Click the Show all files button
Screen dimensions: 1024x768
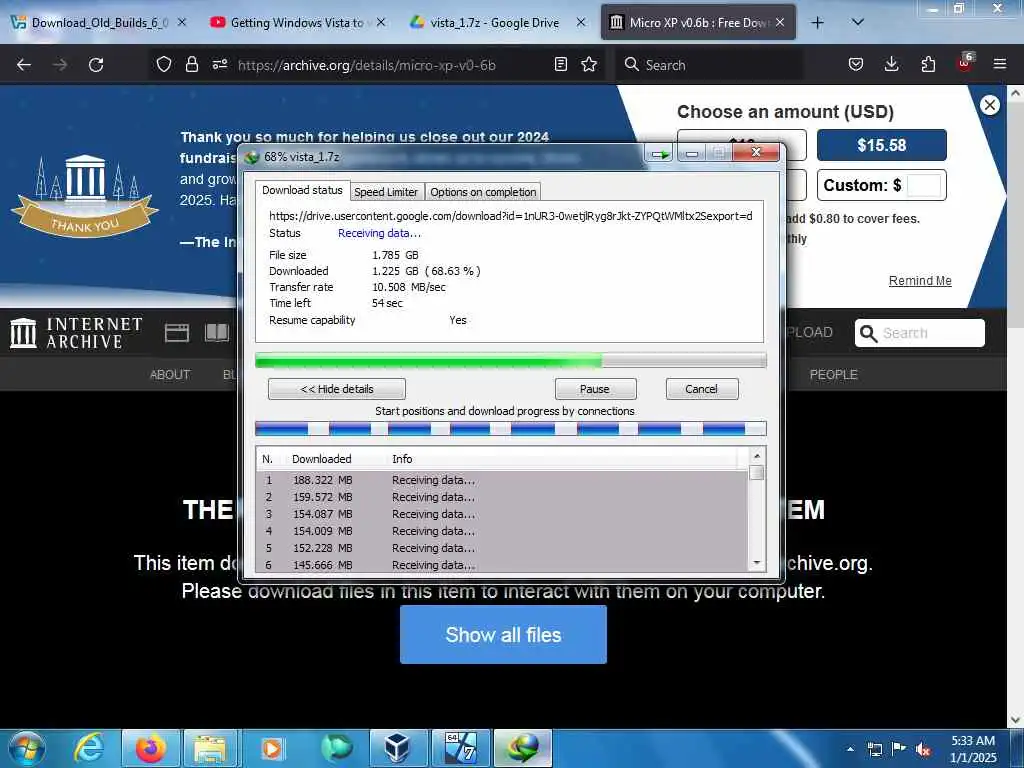click(504, 635)
